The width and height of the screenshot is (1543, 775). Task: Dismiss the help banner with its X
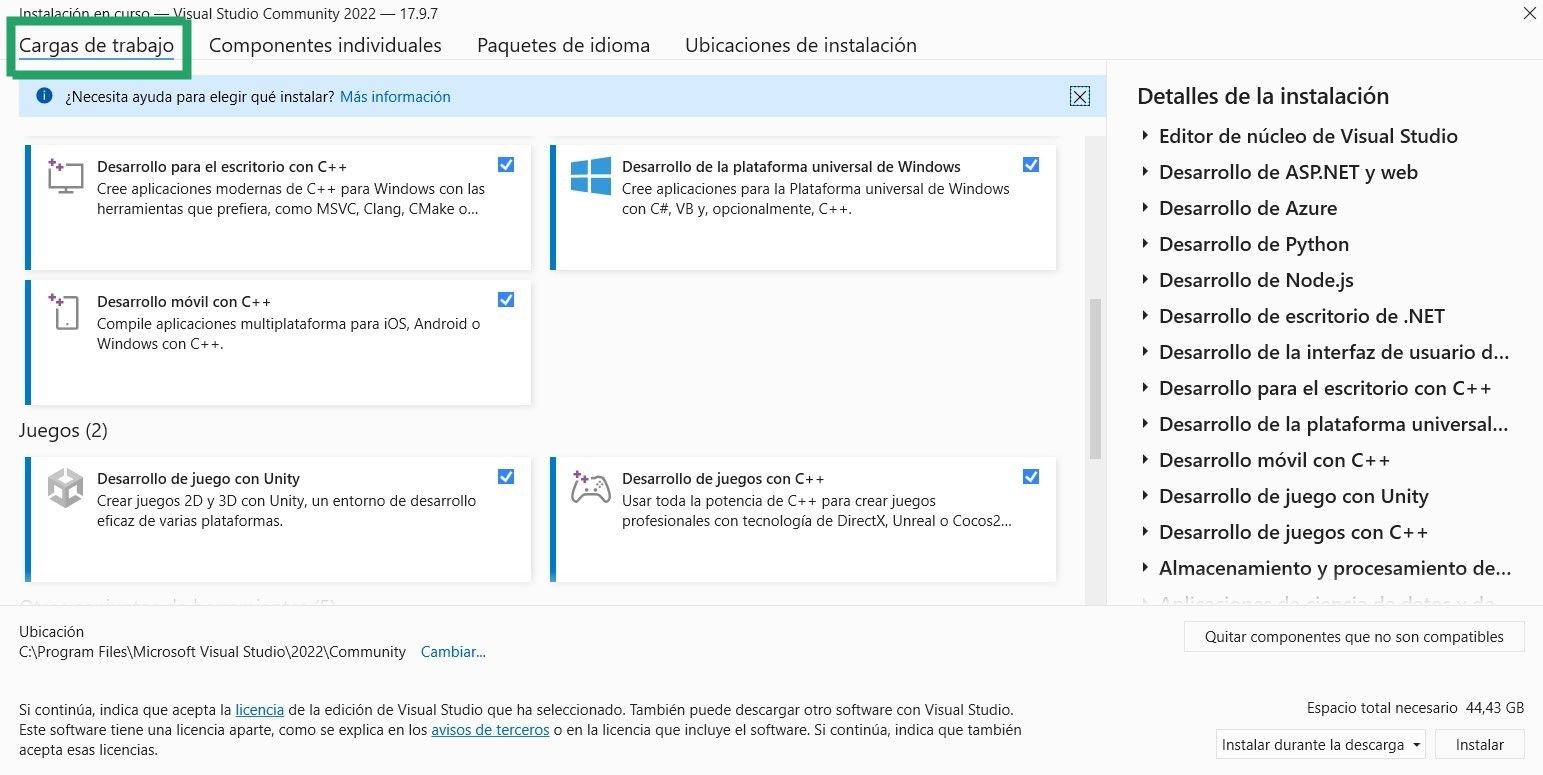pos(1080,96)
